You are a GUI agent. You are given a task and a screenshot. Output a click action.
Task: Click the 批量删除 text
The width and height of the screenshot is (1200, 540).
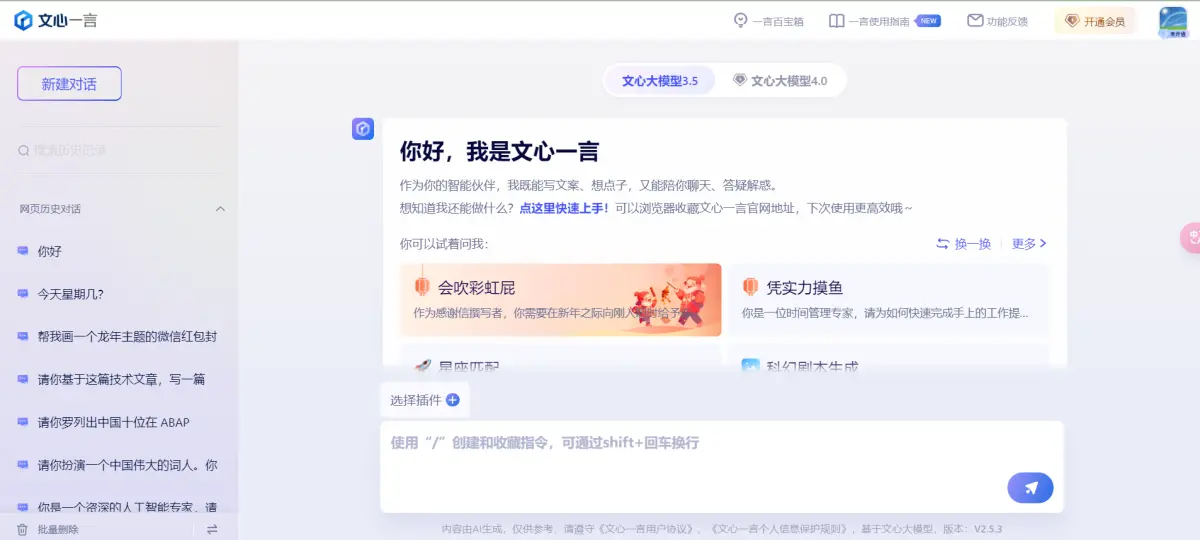click(x=58, y=530)
